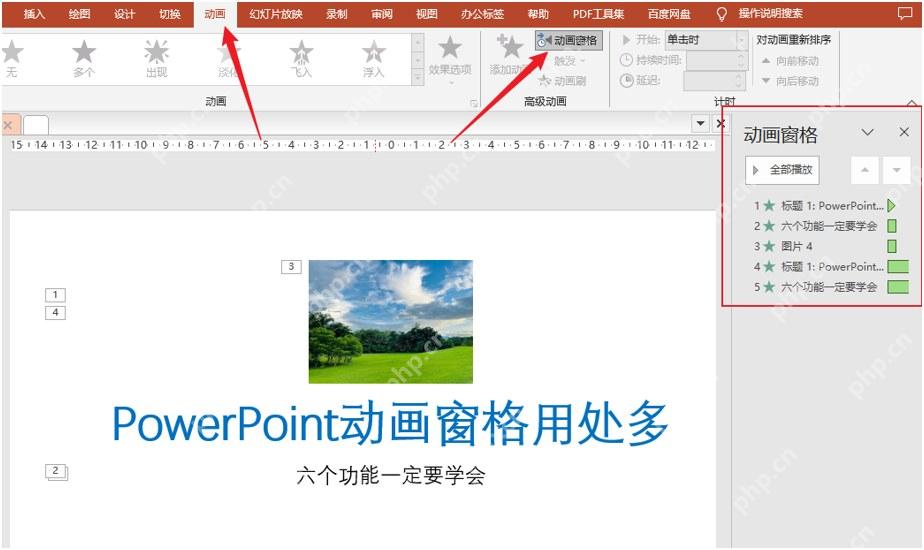The width and height of the screenshot is (924, 550).
Task: Collapse the ribbon with the chevron
Action: pyautogui.click(x=912, y=103)
